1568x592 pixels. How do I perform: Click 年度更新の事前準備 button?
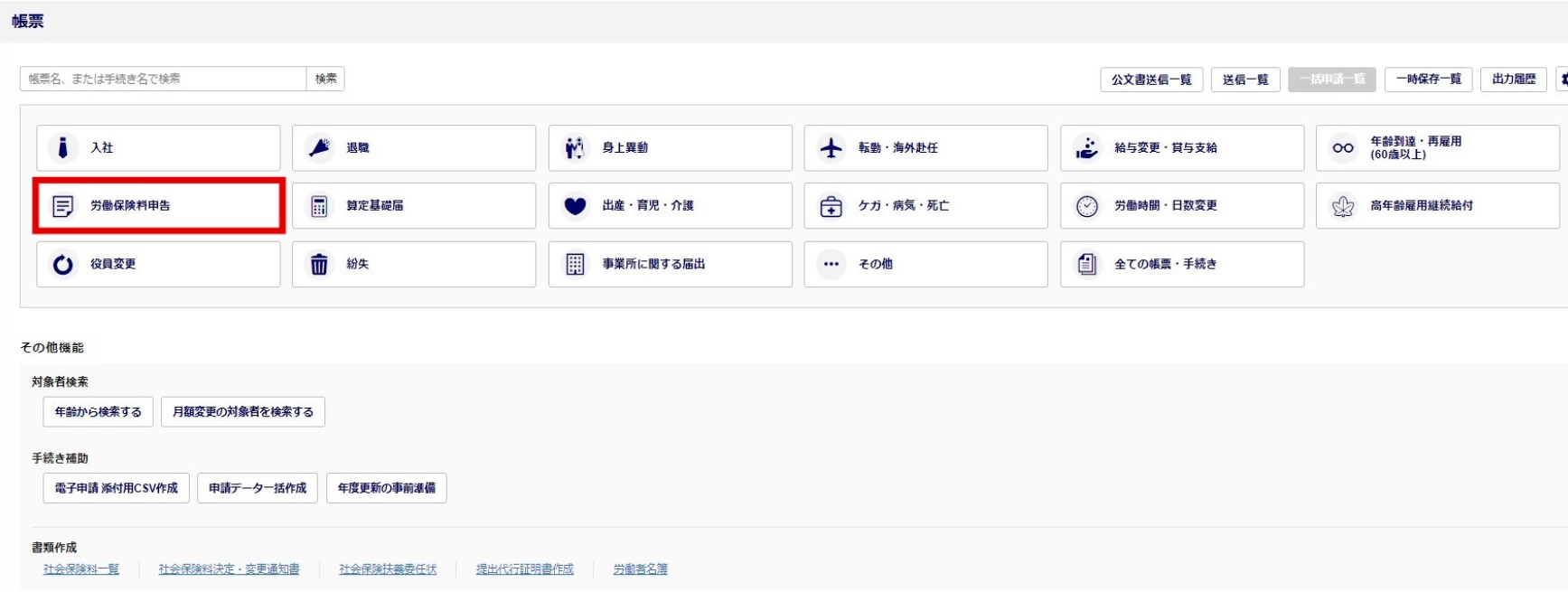tap(387, 488)
